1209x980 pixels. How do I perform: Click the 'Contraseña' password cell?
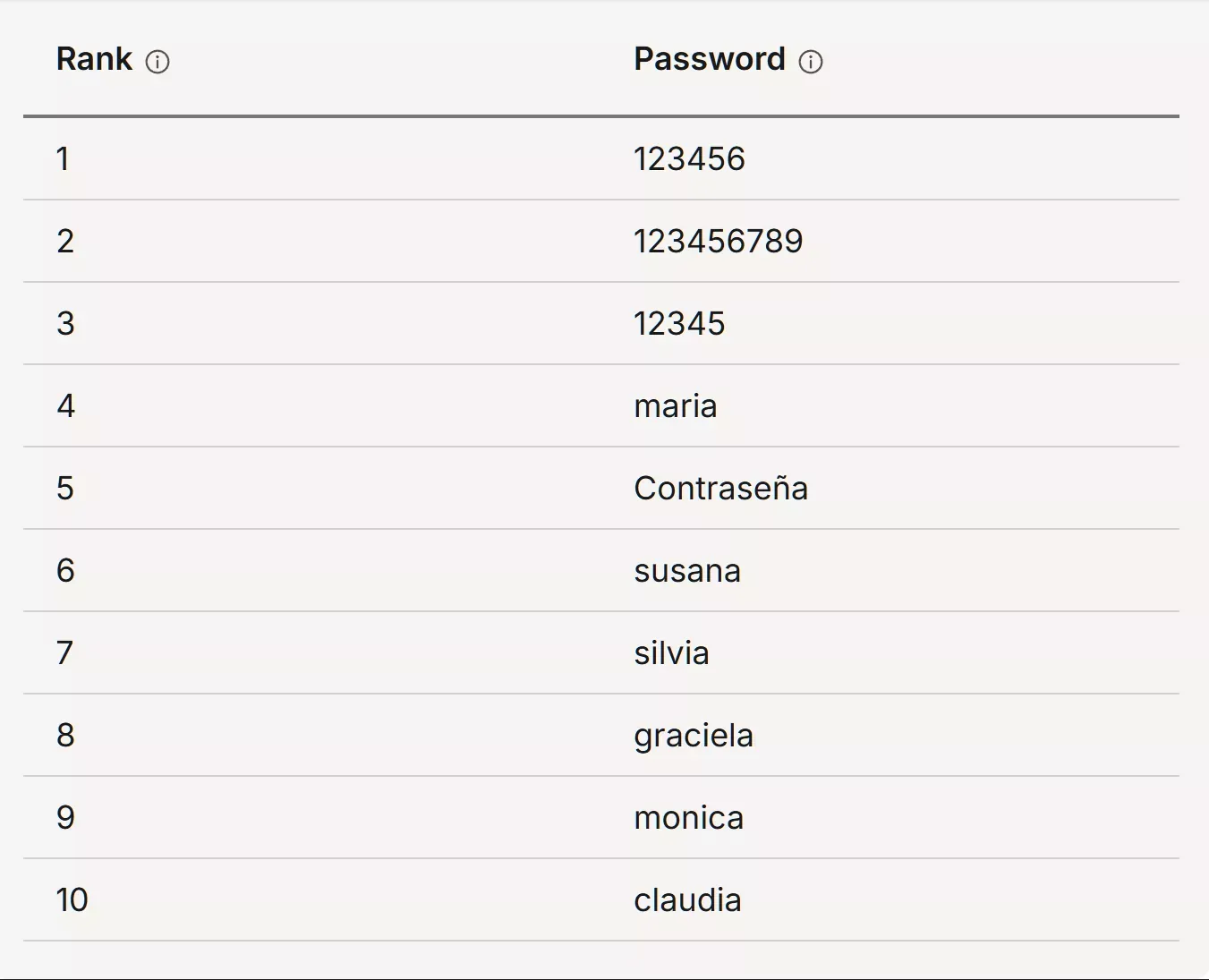pyautogui.click(x=720, y=489)
